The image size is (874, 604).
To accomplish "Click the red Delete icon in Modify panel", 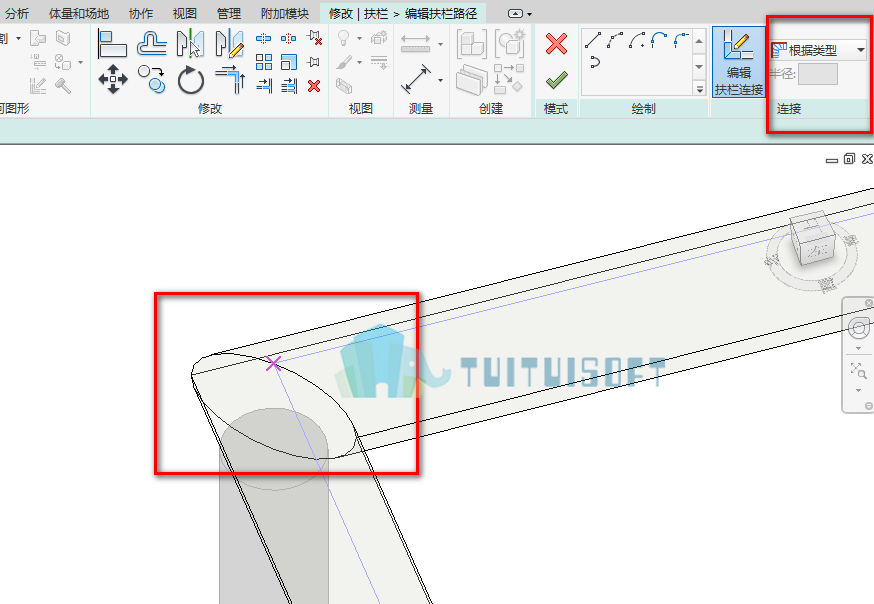I will tap(314, 86).
